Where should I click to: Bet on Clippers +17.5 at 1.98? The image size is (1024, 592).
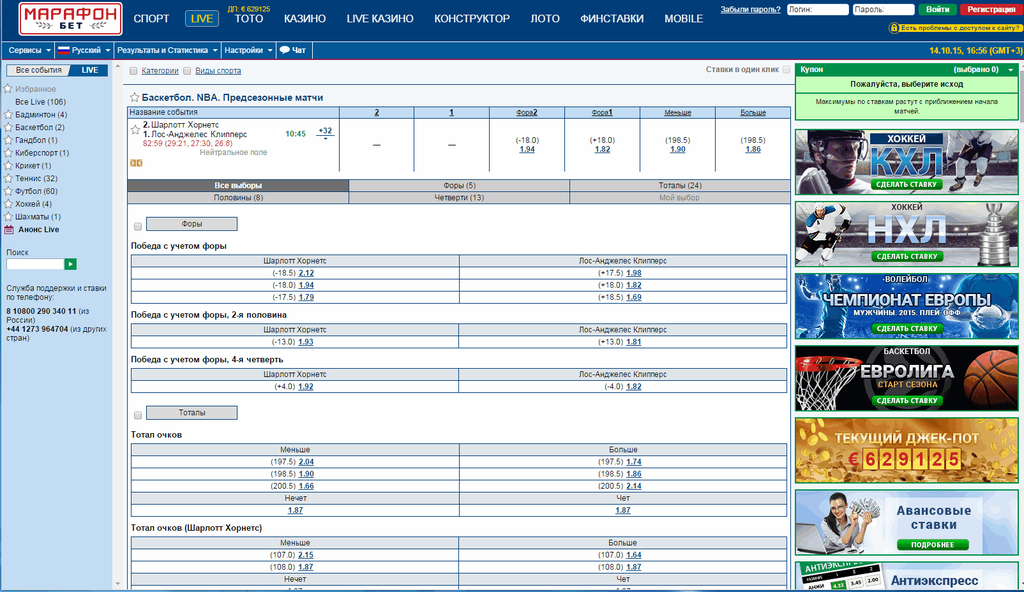[633, 273]
